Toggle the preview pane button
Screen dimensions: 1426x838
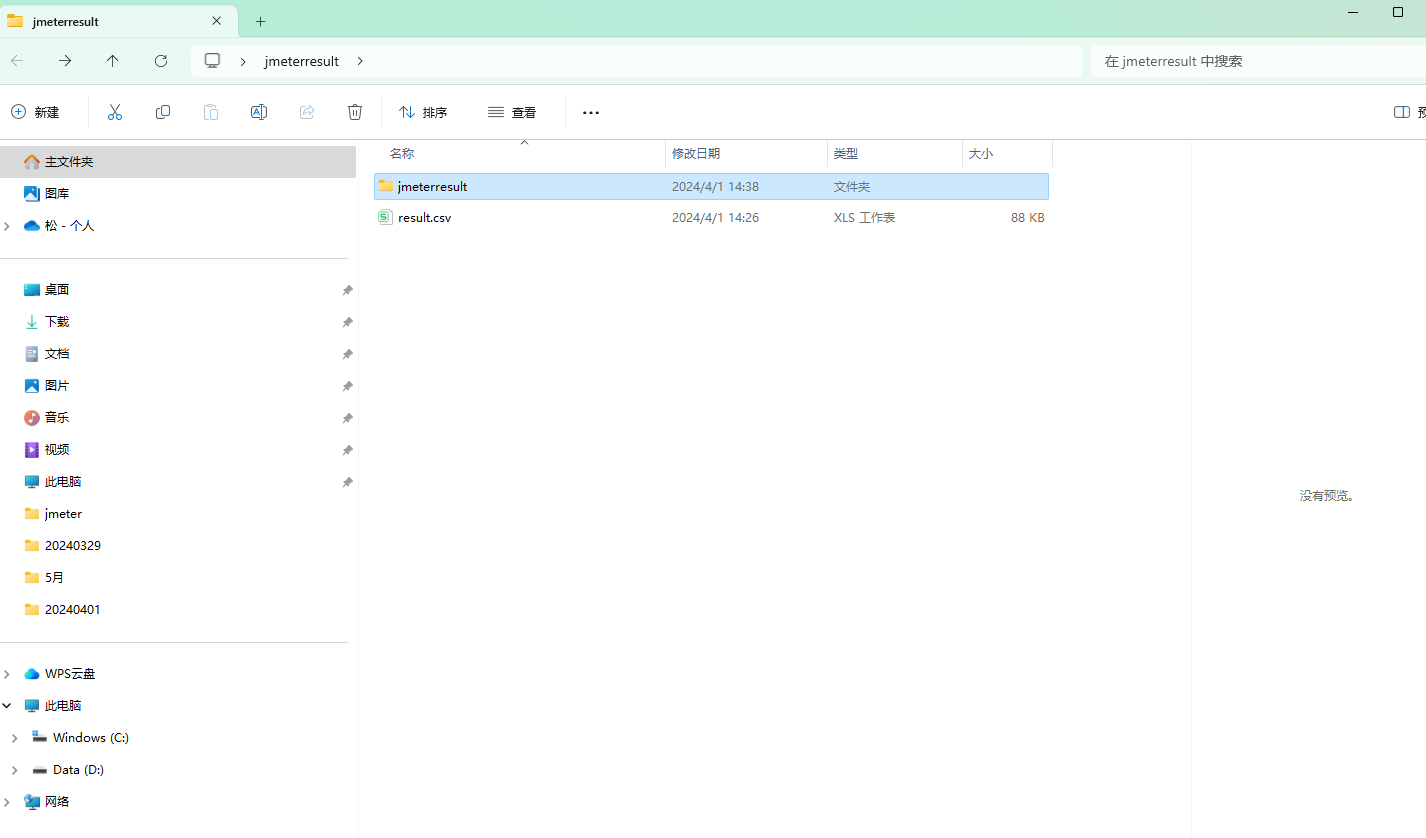[x=1406, y=112]
